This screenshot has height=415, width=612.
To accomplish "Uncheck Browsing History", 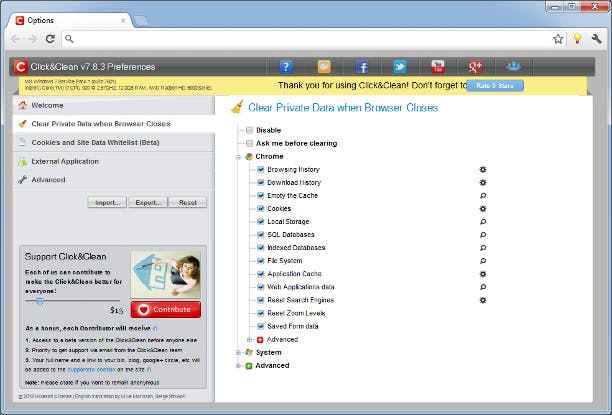I will click(x=261, y=169).
